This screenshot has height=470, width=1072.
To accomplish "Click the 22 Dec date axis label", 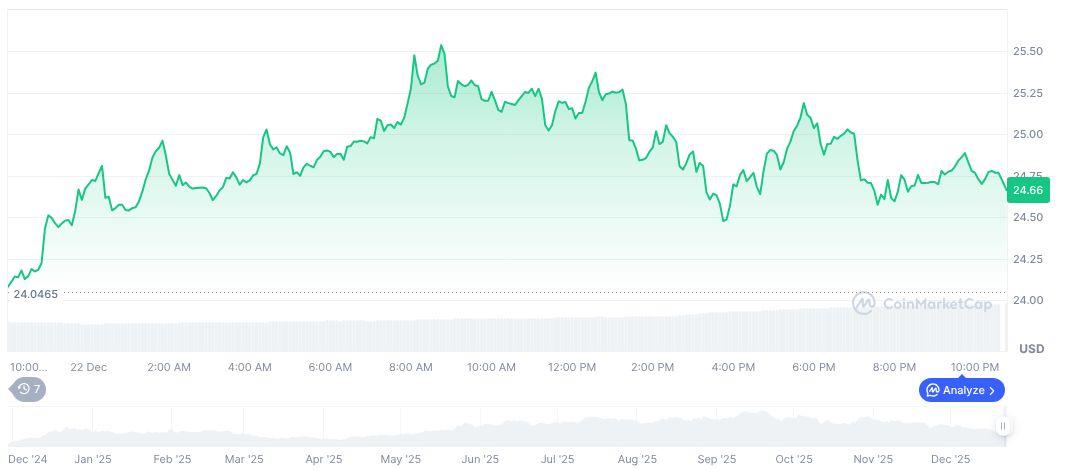I will point(88,367).
